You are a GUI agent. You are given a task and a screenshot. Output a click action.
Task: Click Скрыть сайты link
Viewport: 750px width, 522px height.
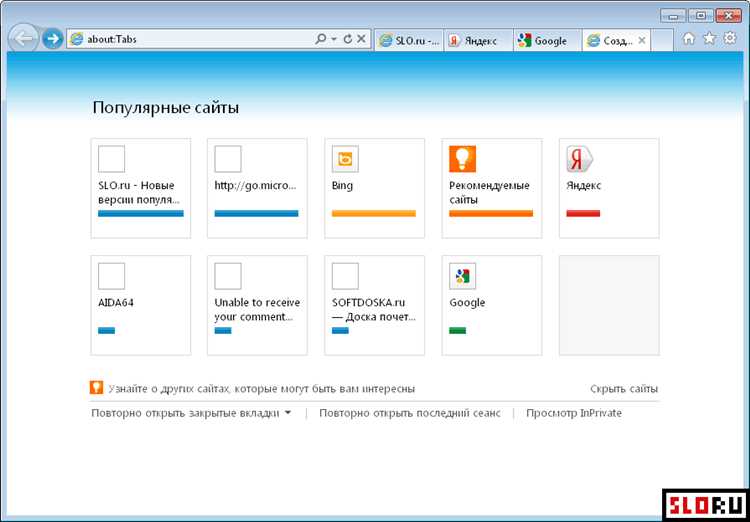pos(623,389)
